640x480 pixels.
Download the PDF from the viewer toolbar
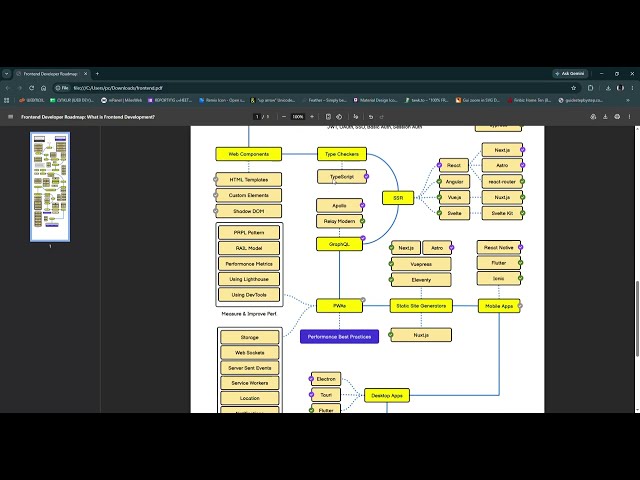[x=605, y=117]
